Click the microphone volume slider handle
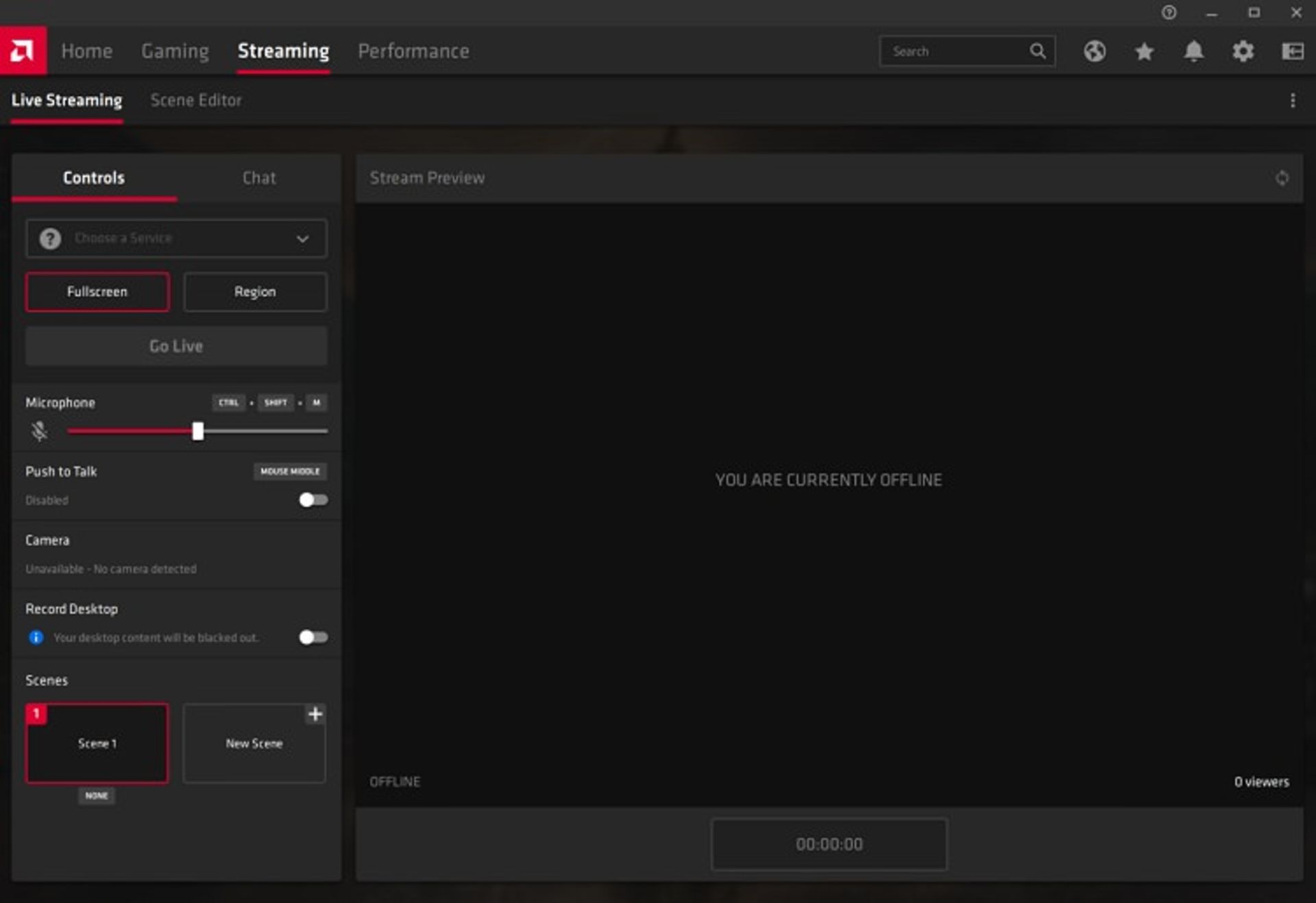The width and height of the screenshot is (1316, 903). pos(197,431)
